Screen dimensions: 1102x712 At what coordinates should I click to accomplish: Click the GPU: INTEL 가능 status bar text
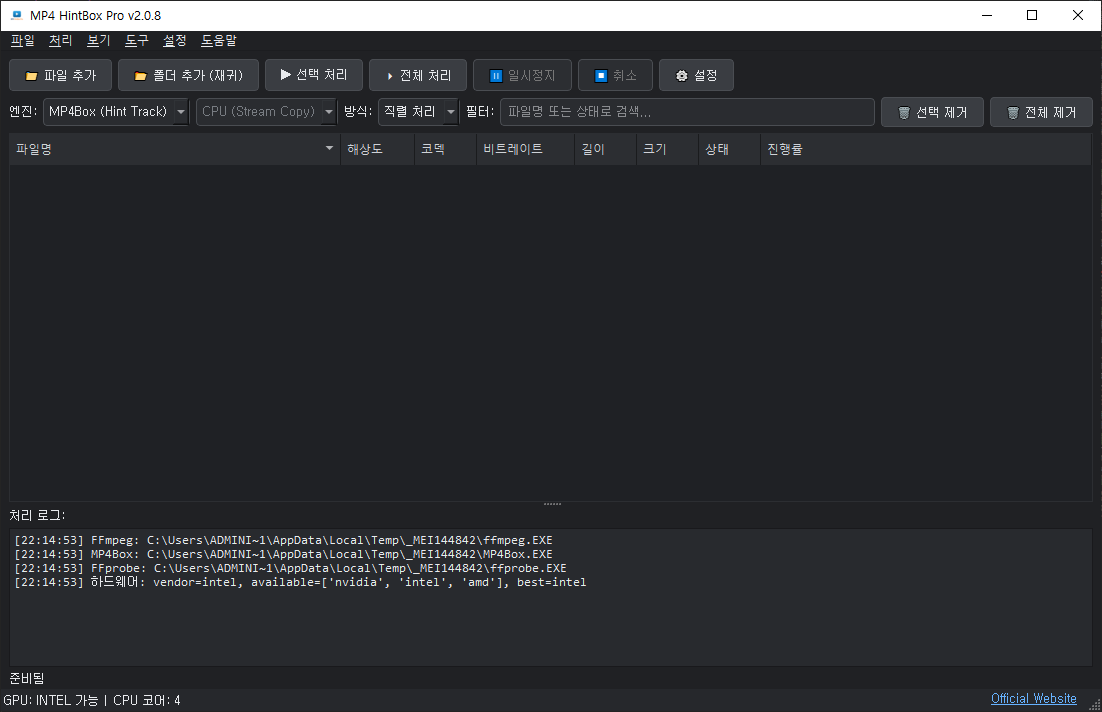tap(51, 700)
